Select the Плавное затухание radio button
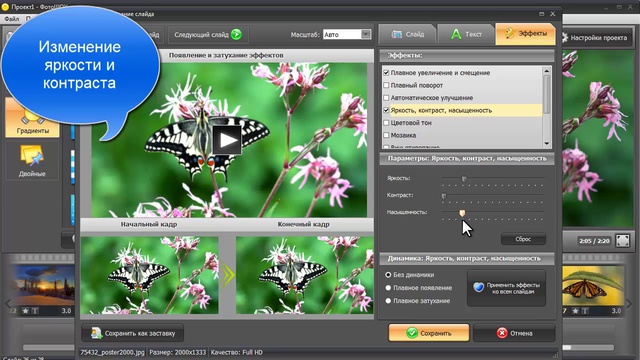 click(388, 301)
